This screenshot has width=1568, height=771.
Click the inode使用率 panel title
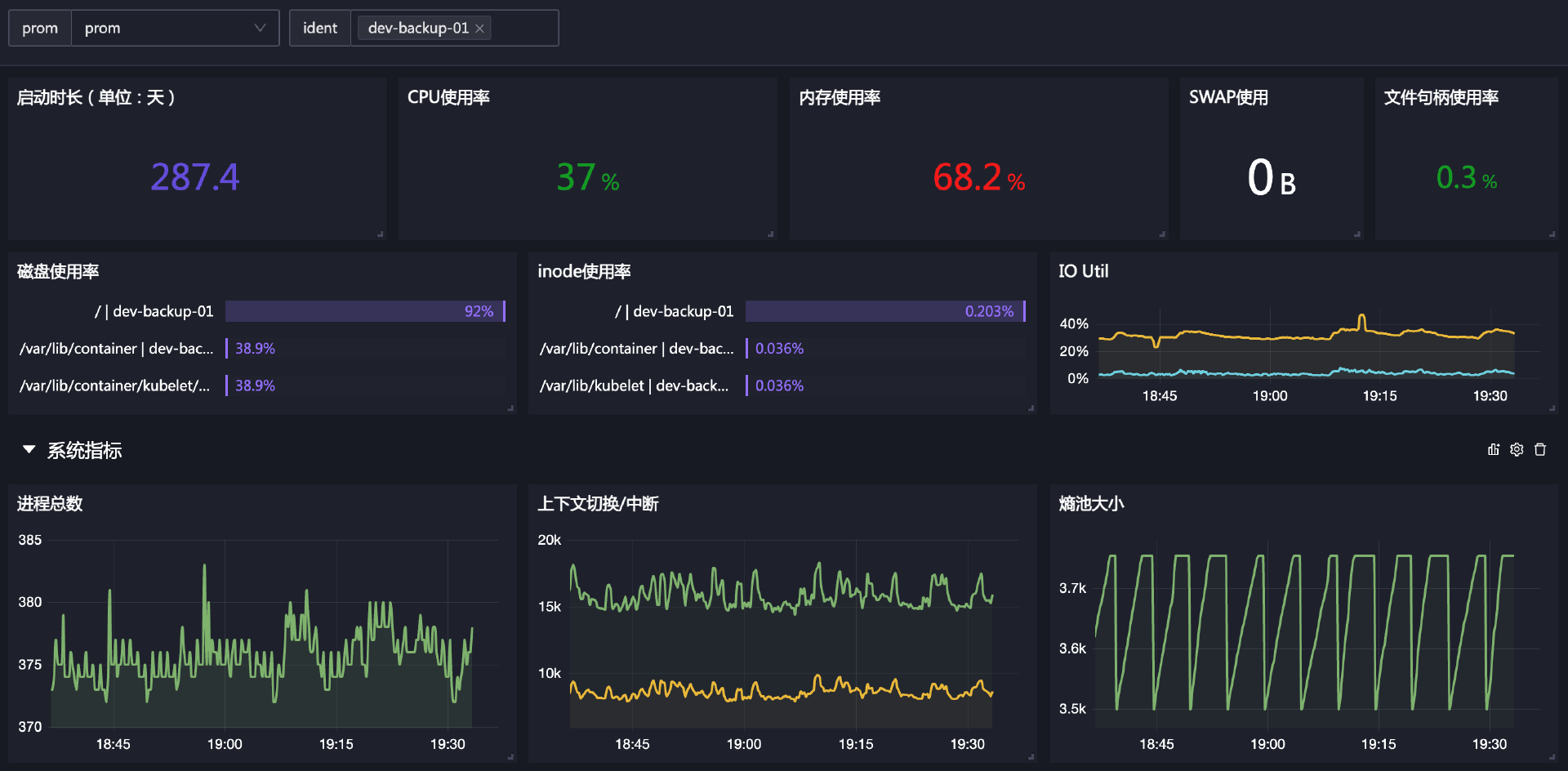[584, 271]
